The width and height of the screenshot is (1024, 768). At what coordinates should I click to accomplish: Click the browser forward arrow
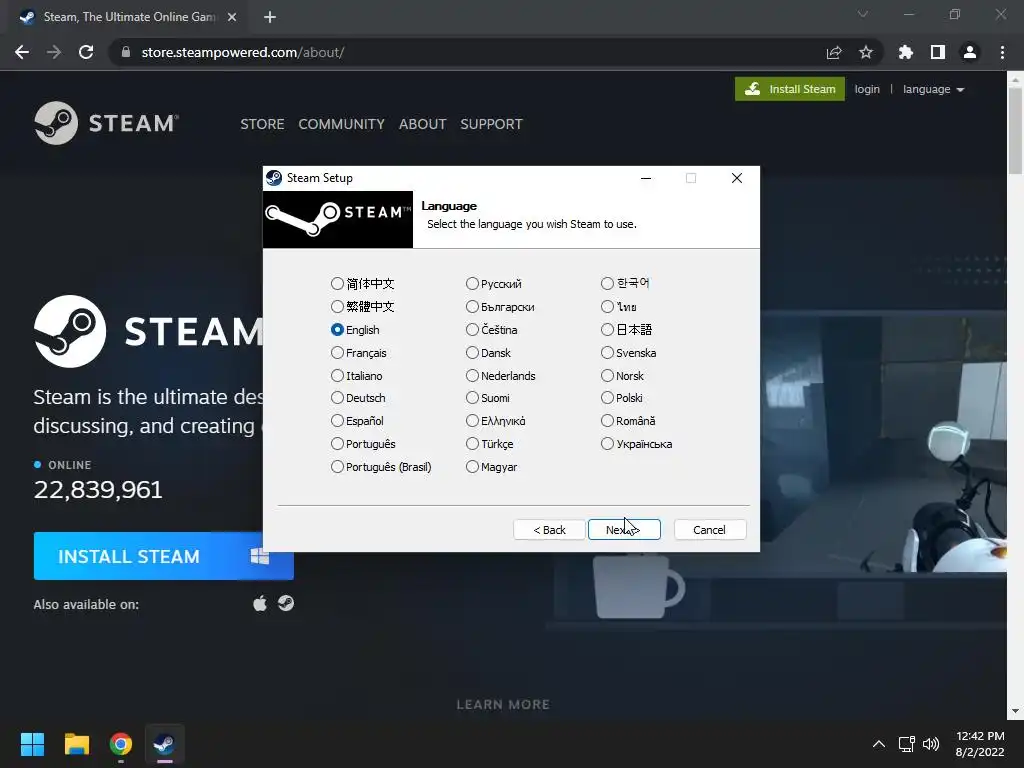tap(54, 52)
